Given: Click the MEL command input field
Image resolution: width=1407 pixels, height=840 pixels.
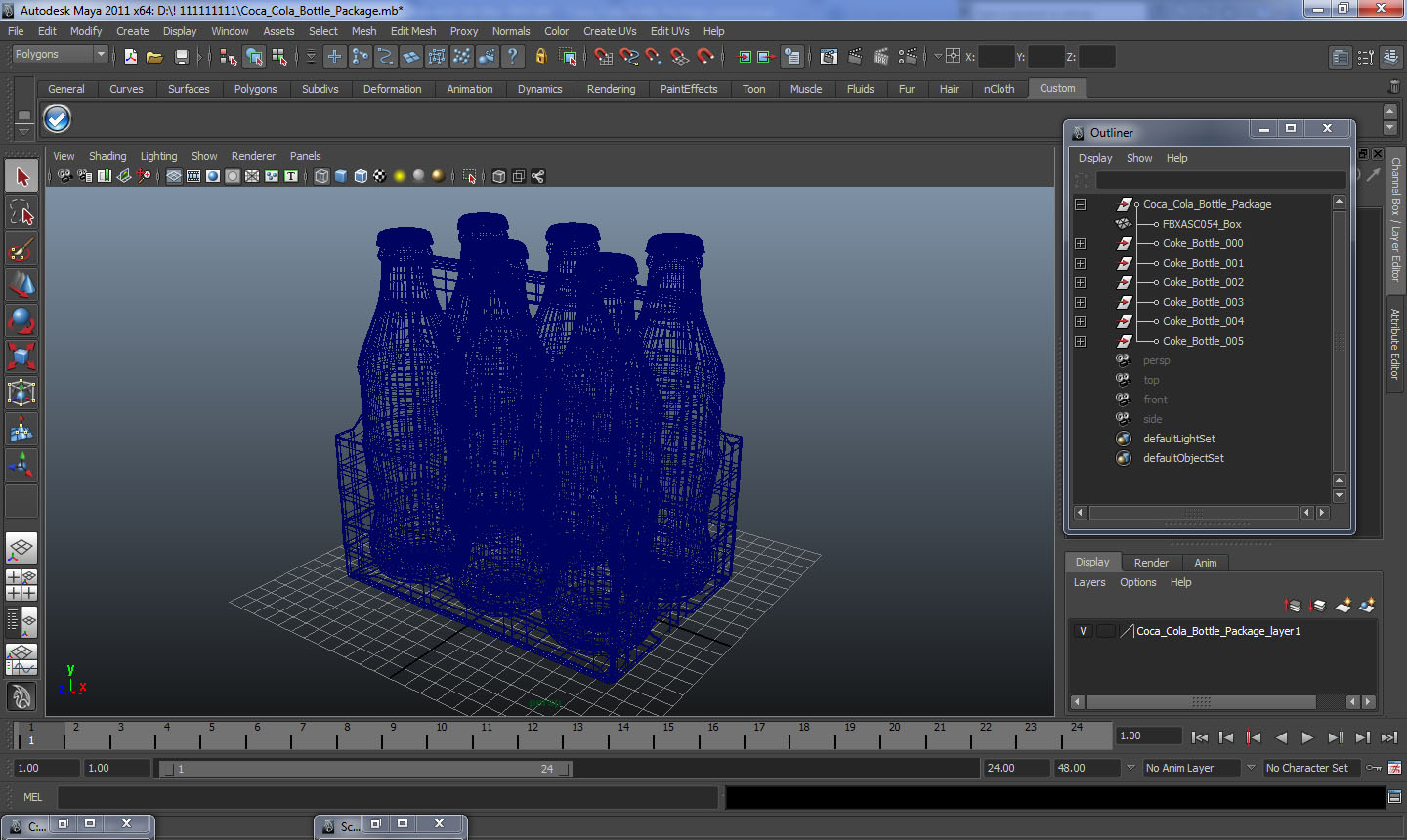Looking at the screenshot, I should point(388,797).
